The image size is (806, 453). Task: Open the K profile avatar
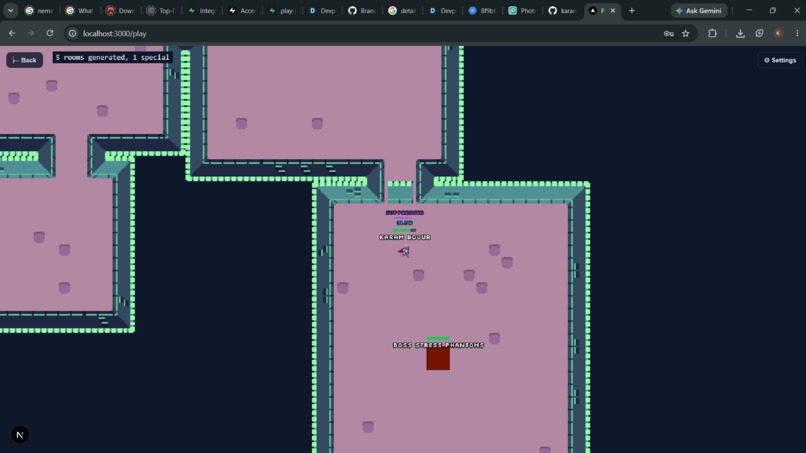(778, 33)
